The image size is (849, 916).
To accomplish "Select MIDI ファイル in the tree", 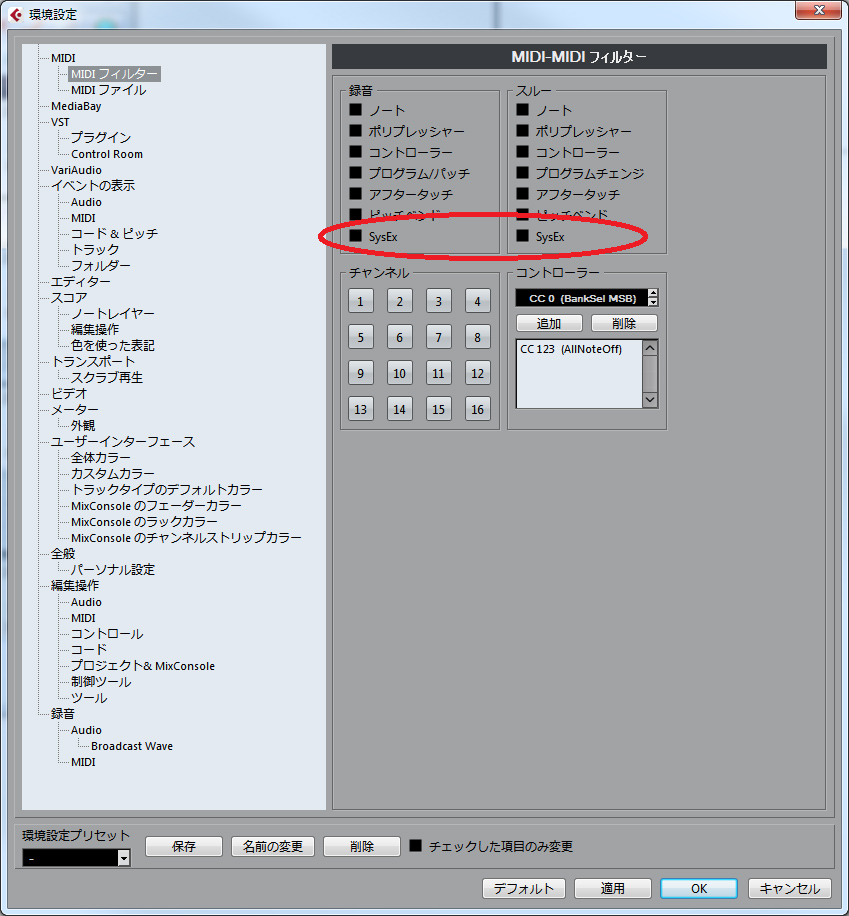I will tap(109, 90).
